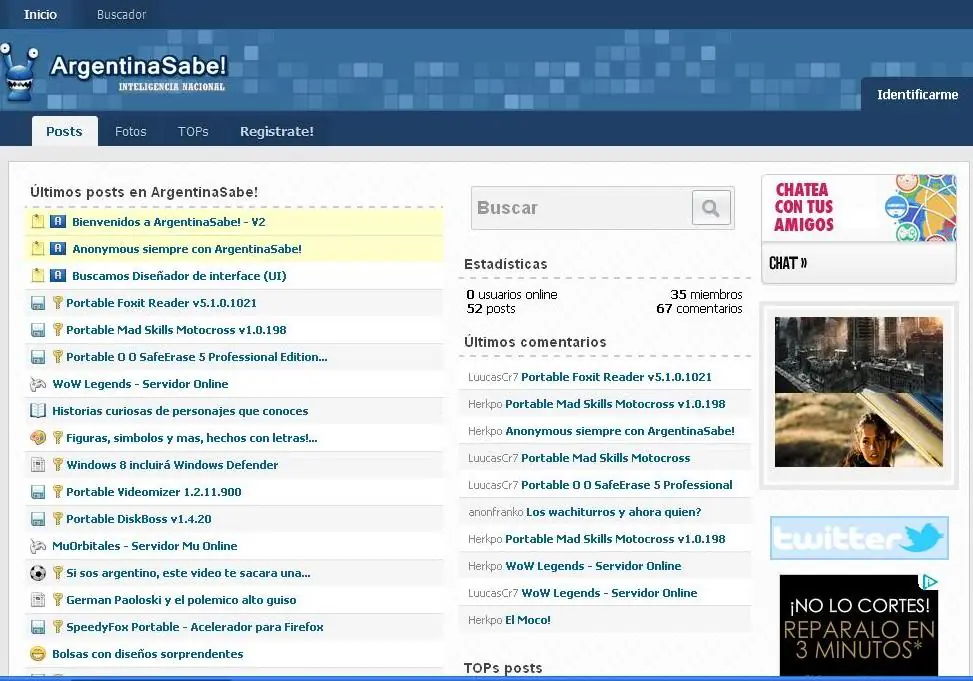Screen dimensions: 973x681
Task: Click the ArgentinaSabe monster mascot logo
Action: click(x=18, y=72)
